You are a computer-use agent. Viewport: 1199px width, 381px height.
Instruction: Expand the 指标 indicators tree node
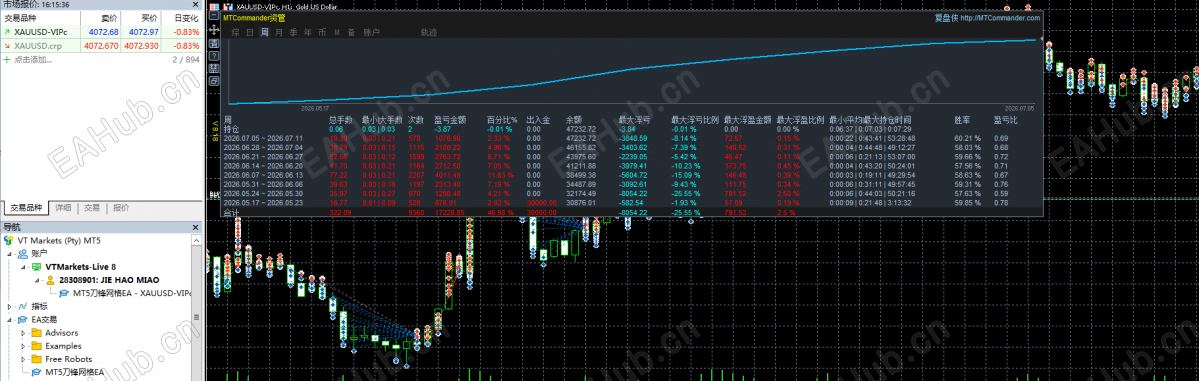(9, 306)
